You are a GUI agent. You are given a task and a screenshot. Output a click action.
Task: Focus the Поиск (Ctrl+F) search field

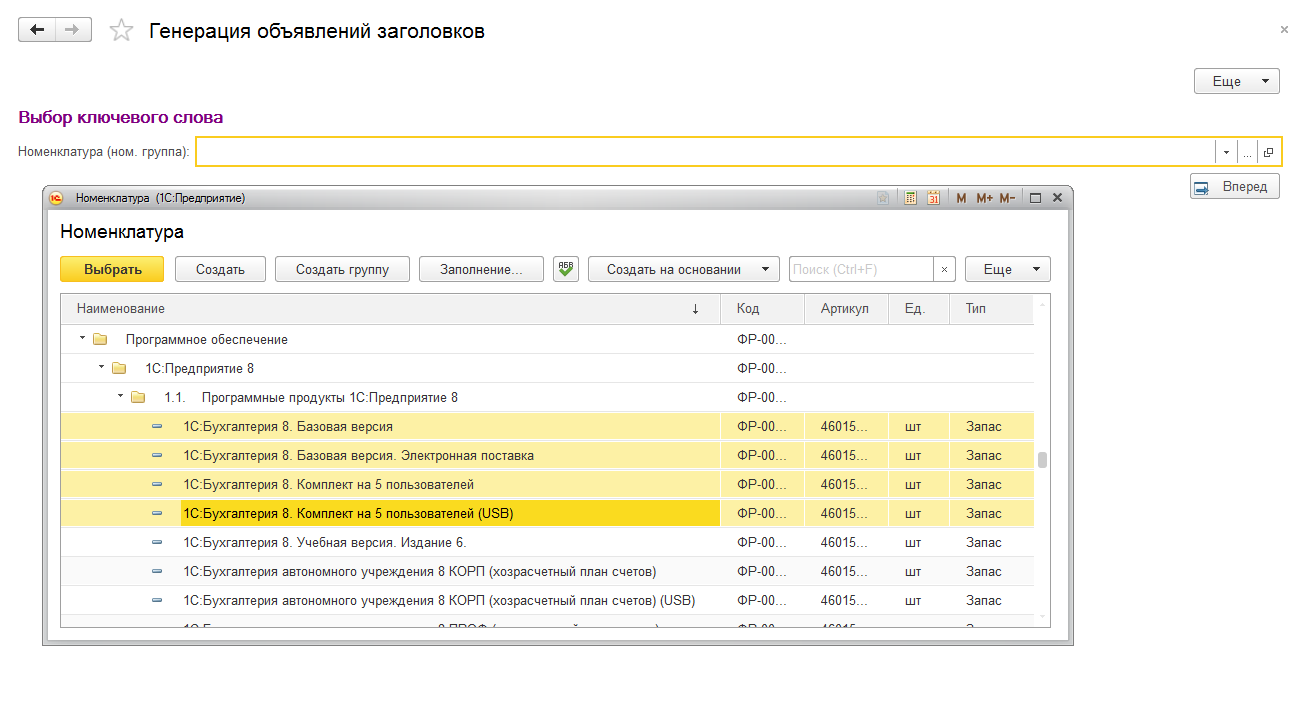(862, 269)
